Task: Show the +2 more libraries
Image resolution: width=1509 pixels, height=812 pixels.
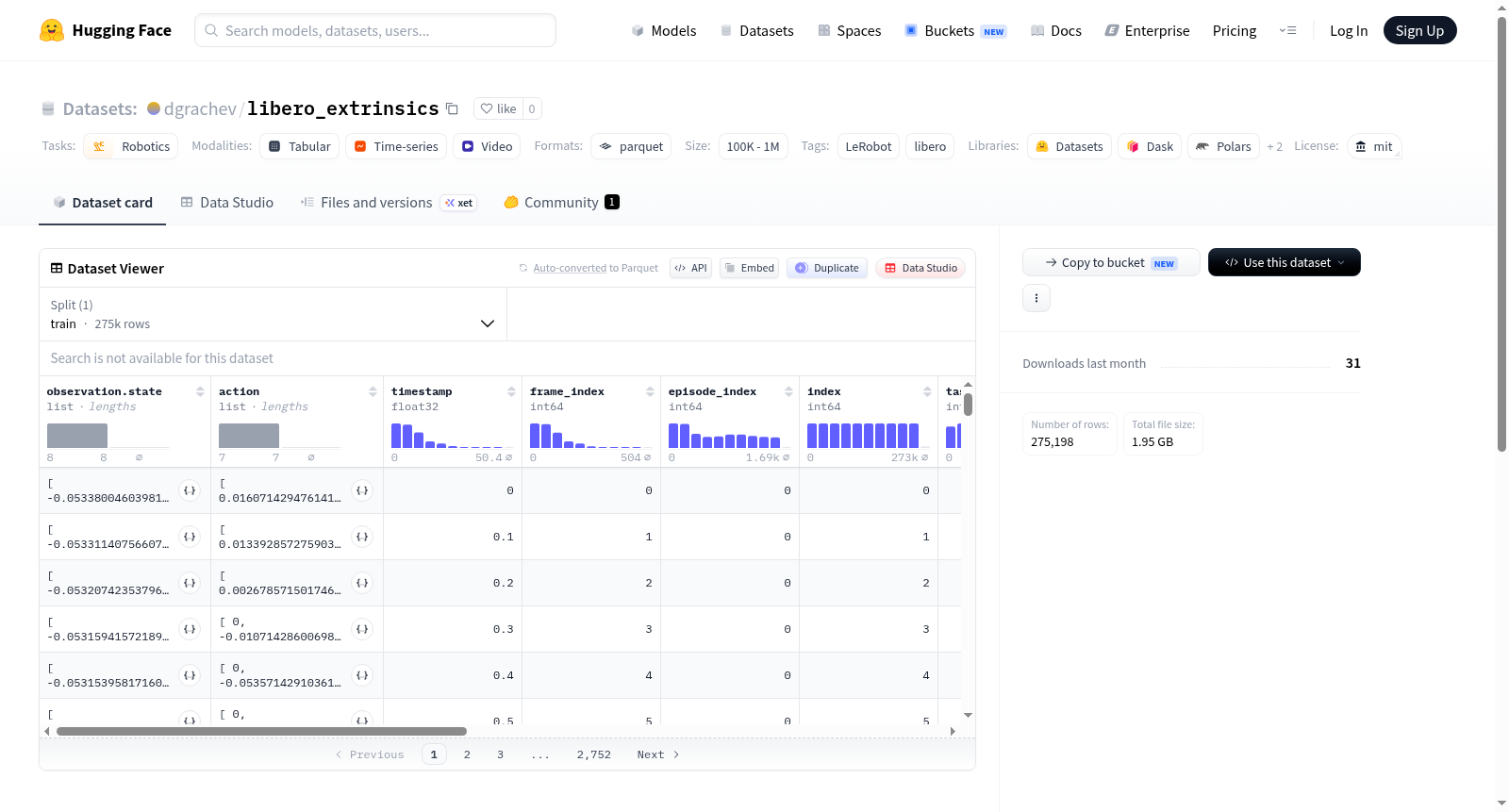Action: click(x=1274, y=147)
